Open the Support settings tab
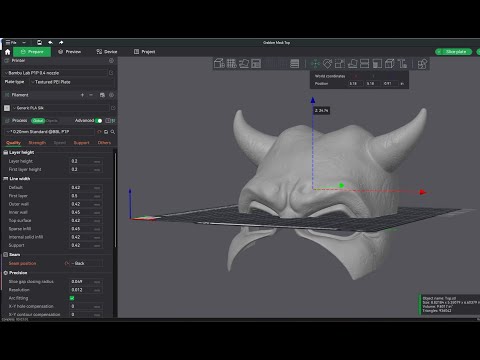This screenshot has height=360, width=480. [x=81, y=143]
